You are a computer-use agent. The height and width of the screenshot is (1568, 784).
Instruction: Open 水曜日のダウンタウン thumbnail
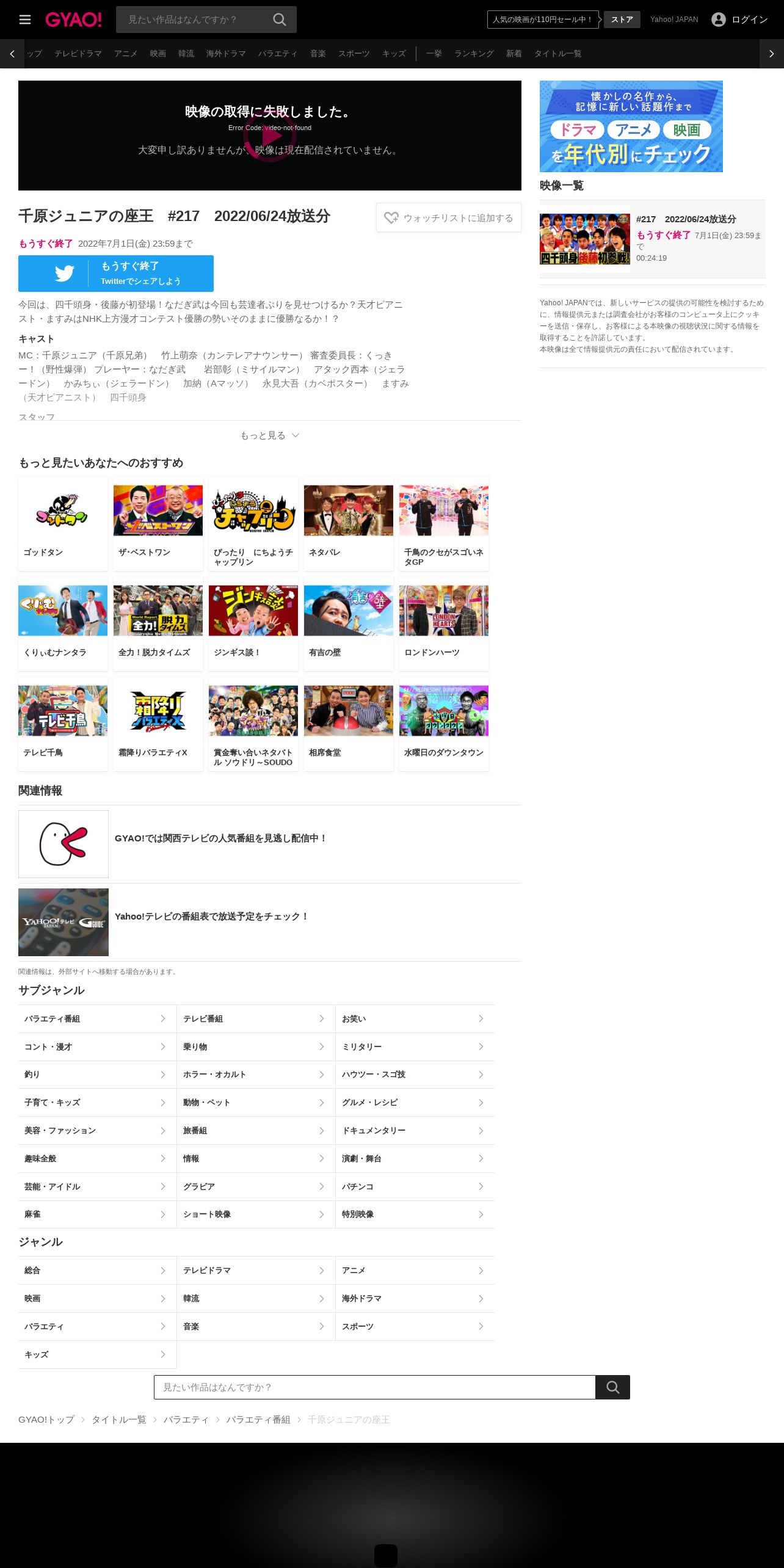(444, 711)
